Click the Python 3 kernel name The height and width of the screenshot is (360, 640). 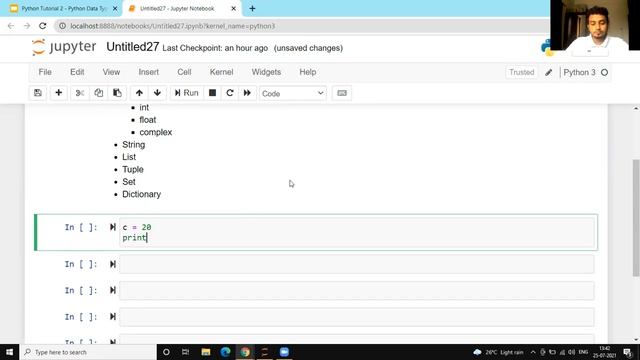click(x=579, y=72)
